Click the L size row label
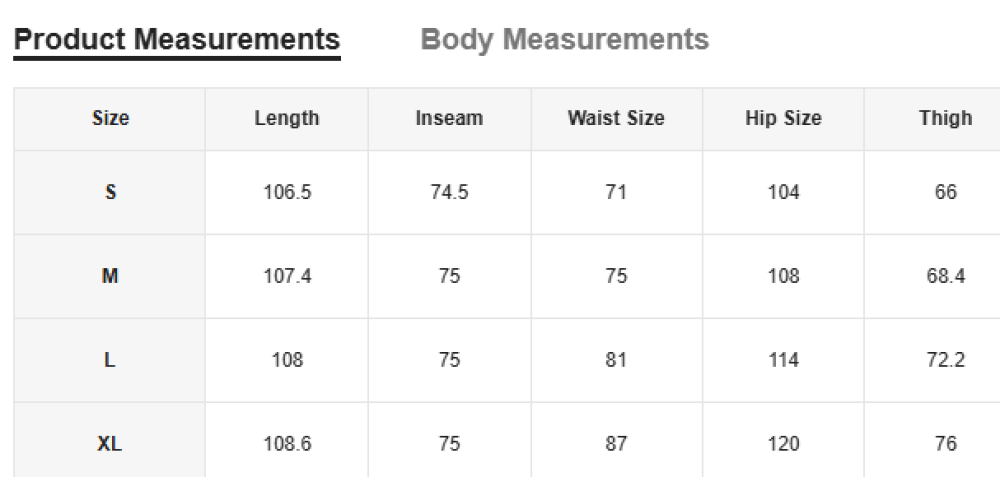The image size is (1000, 477). coord(110,360)
